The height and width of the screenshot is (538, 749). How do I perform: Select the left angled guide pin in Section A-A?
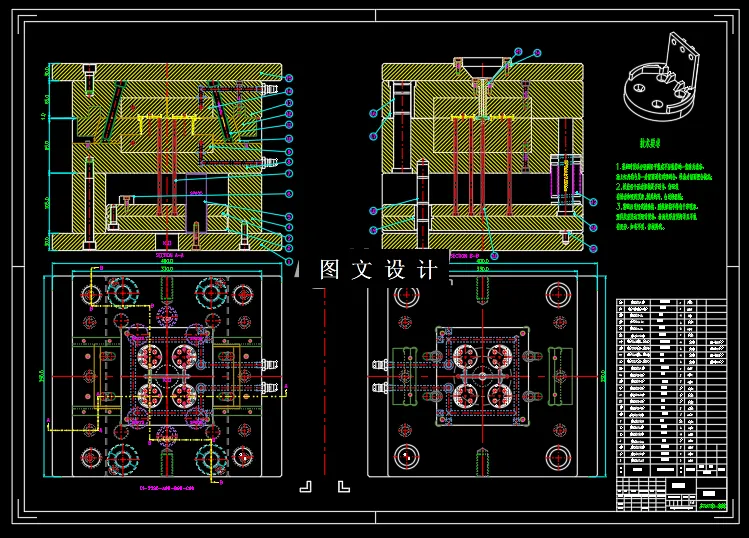(113, 111)
